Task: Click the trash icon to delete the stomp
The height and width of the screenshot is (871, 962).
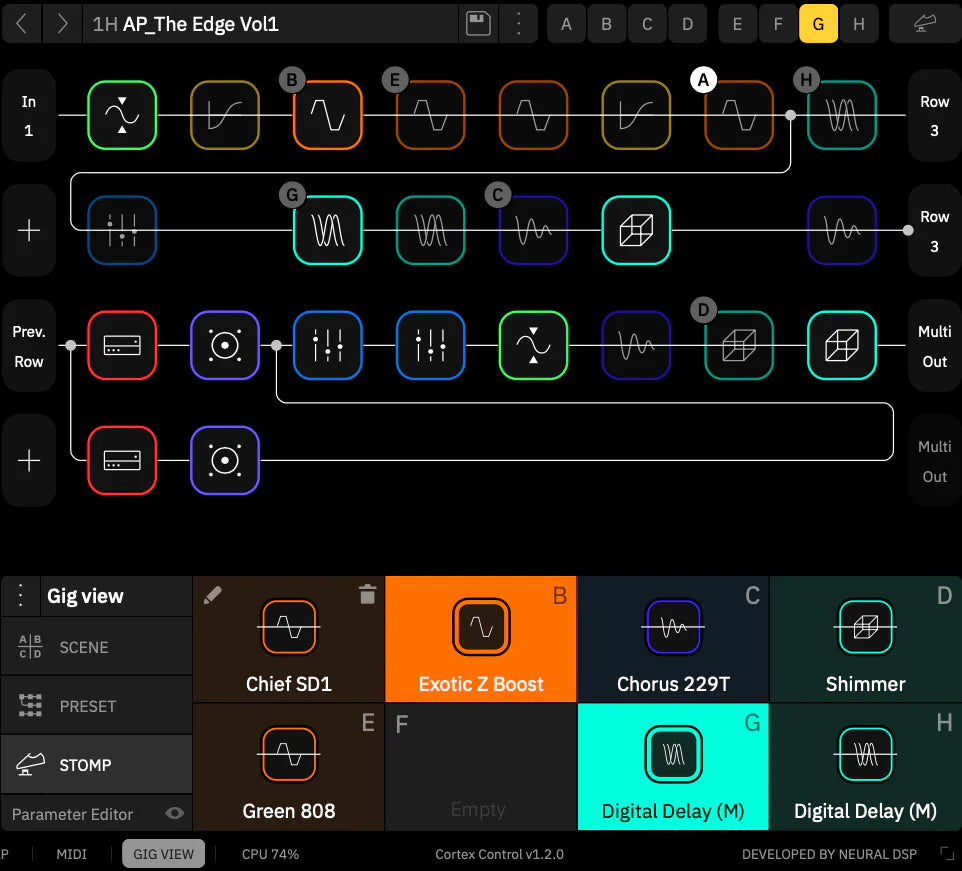Action: click(367, 594)
